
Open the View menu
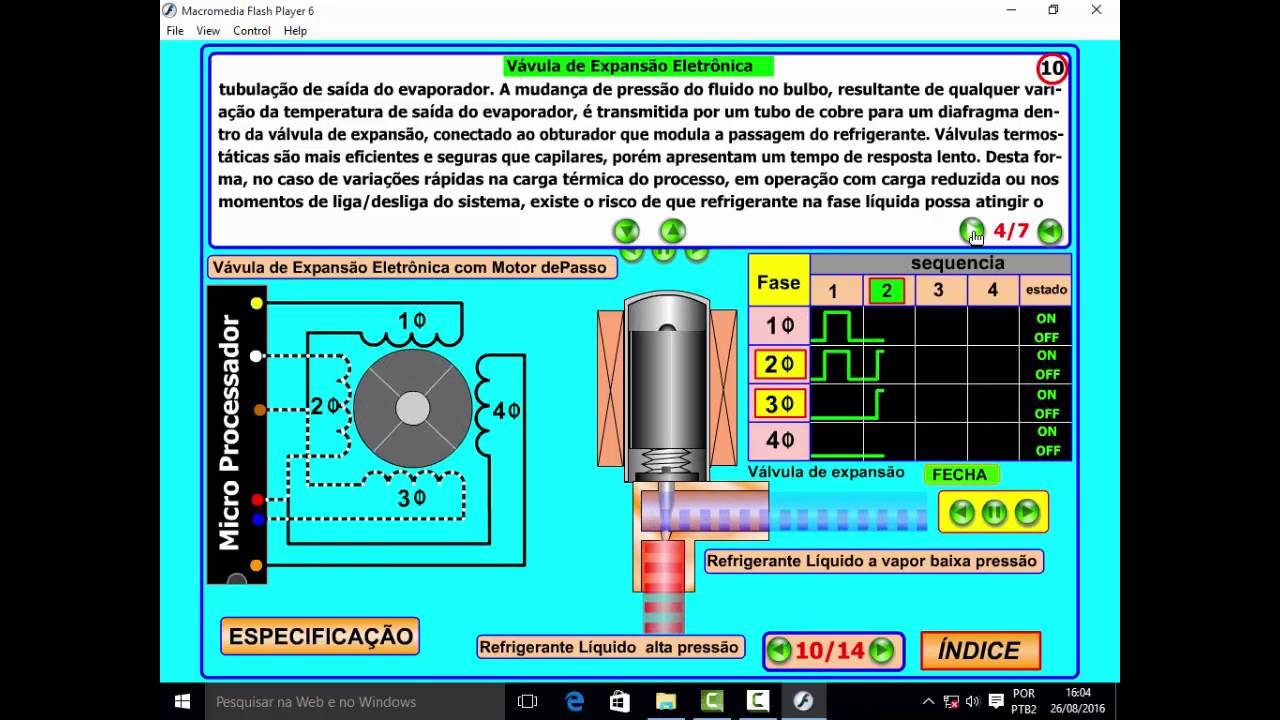[x=208, y=31]
